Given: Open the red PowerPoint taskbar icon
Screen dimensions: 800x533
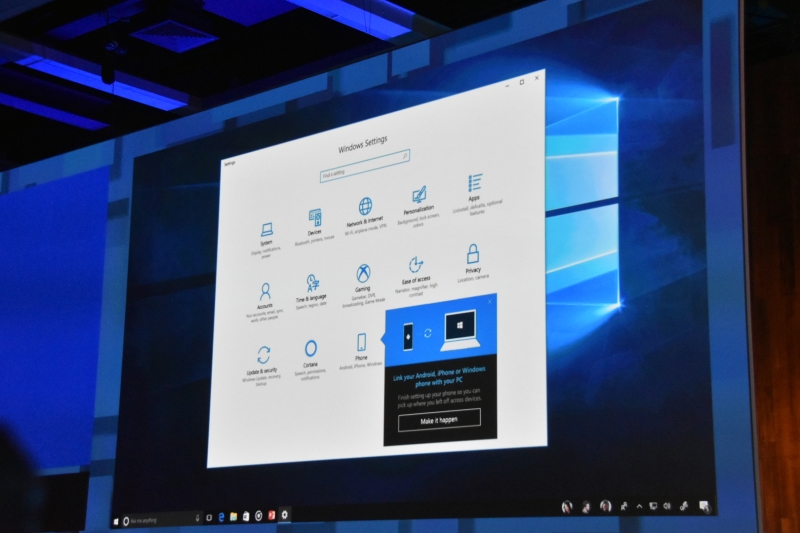Looking at the screenshot, I should pos(271,515).
